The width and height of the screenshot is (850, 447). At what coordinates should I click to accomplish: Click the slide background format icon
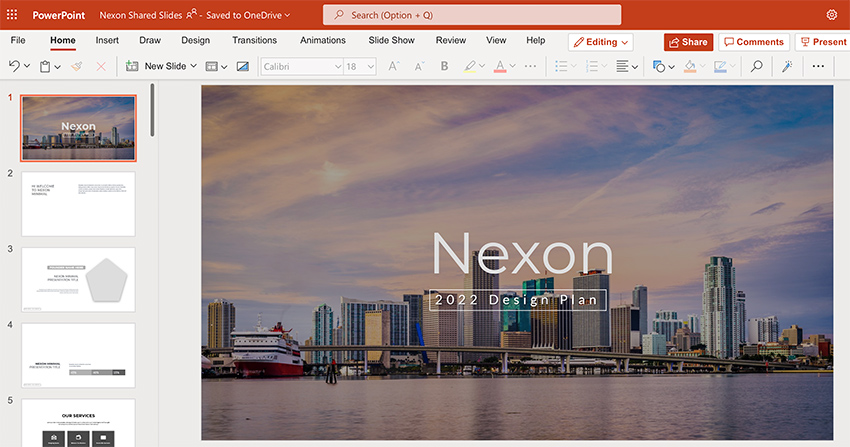(243, 66)
